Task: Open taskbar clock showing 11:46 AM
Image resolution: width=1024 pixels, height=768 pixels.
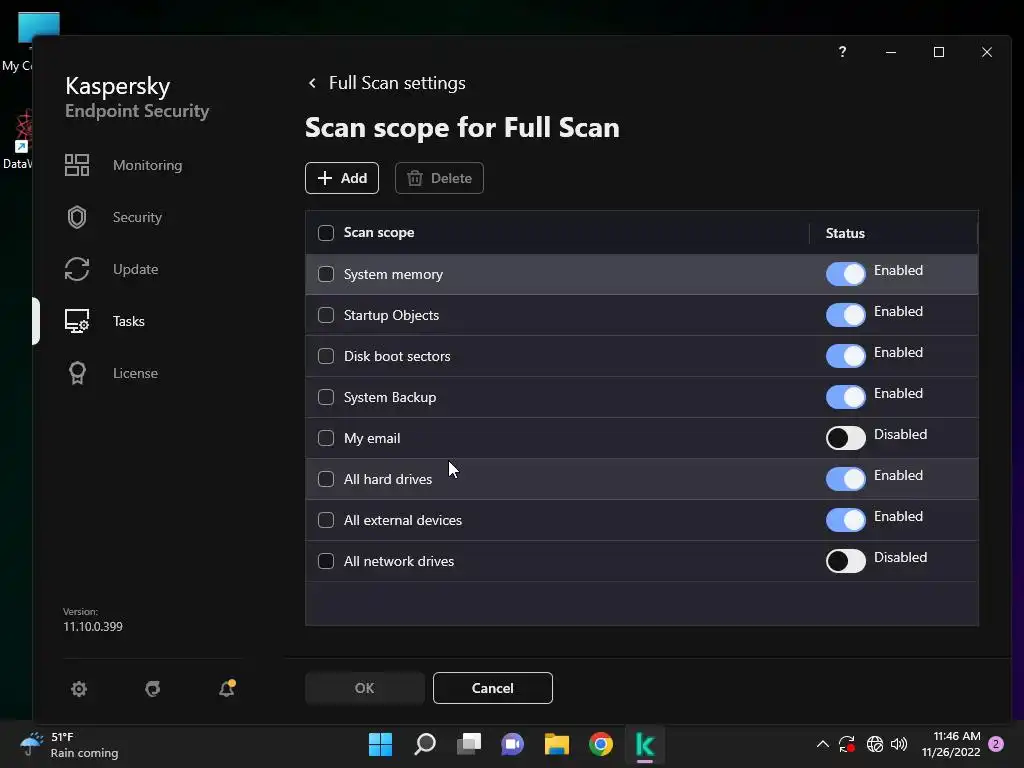Action: point(952,744)
